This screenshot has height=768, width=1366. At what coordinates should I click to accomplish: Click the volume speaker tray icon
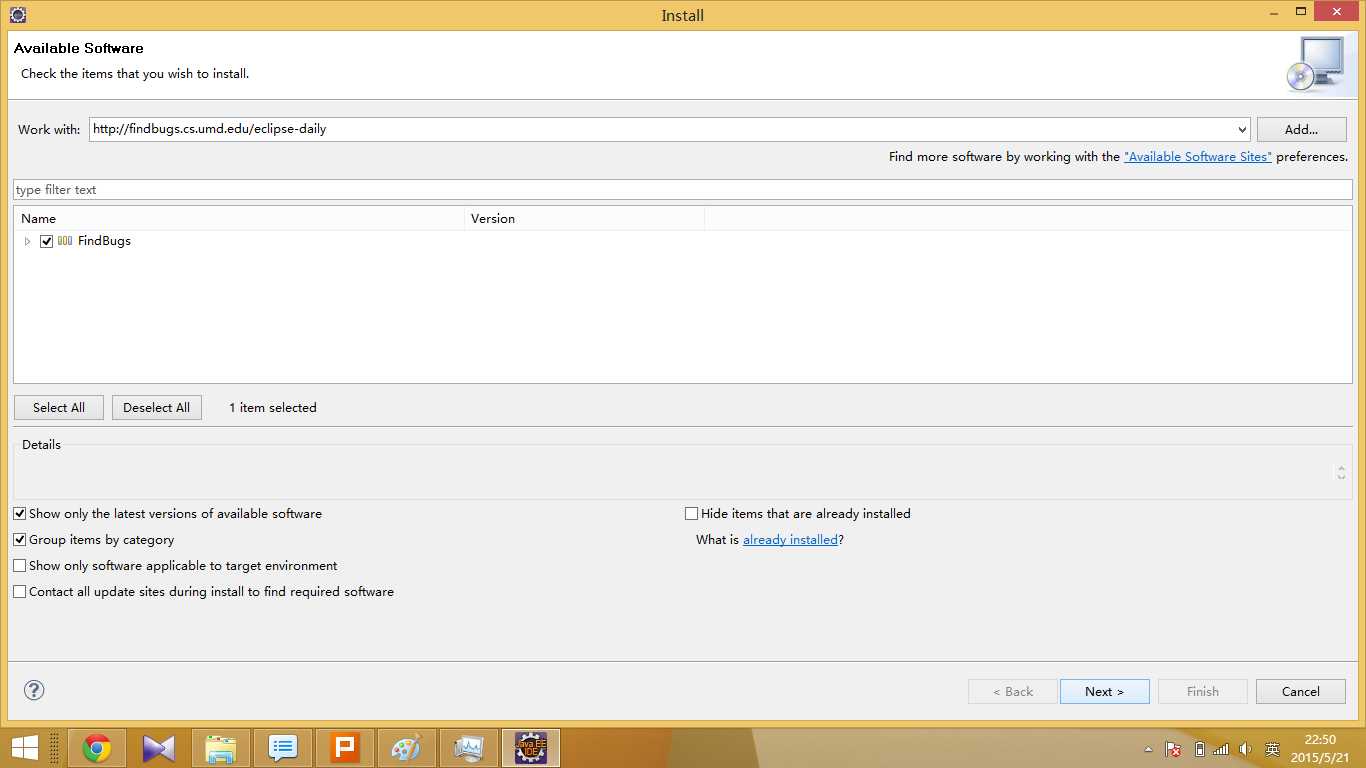[x=1245, y=749]
